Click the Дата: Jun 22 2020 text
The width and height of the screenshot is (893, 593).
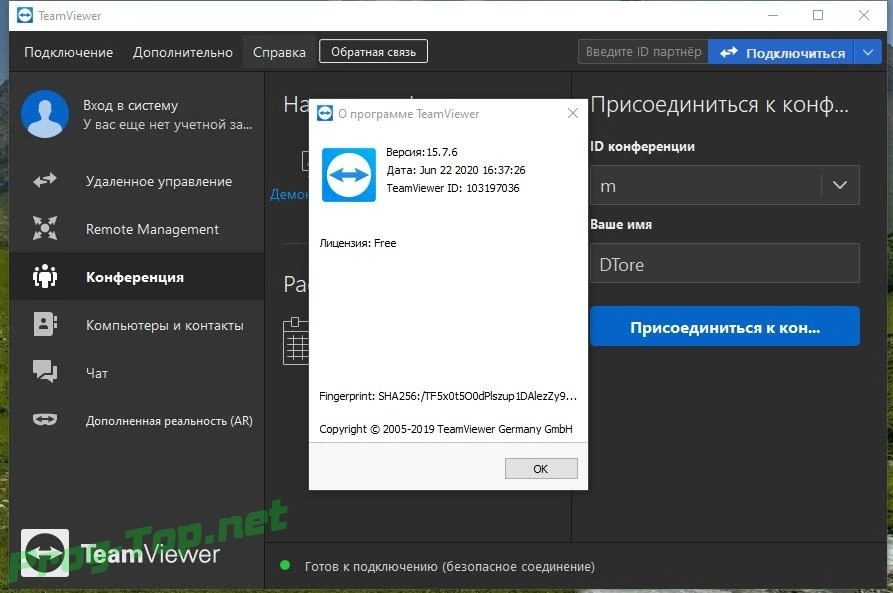click(456, 170)
